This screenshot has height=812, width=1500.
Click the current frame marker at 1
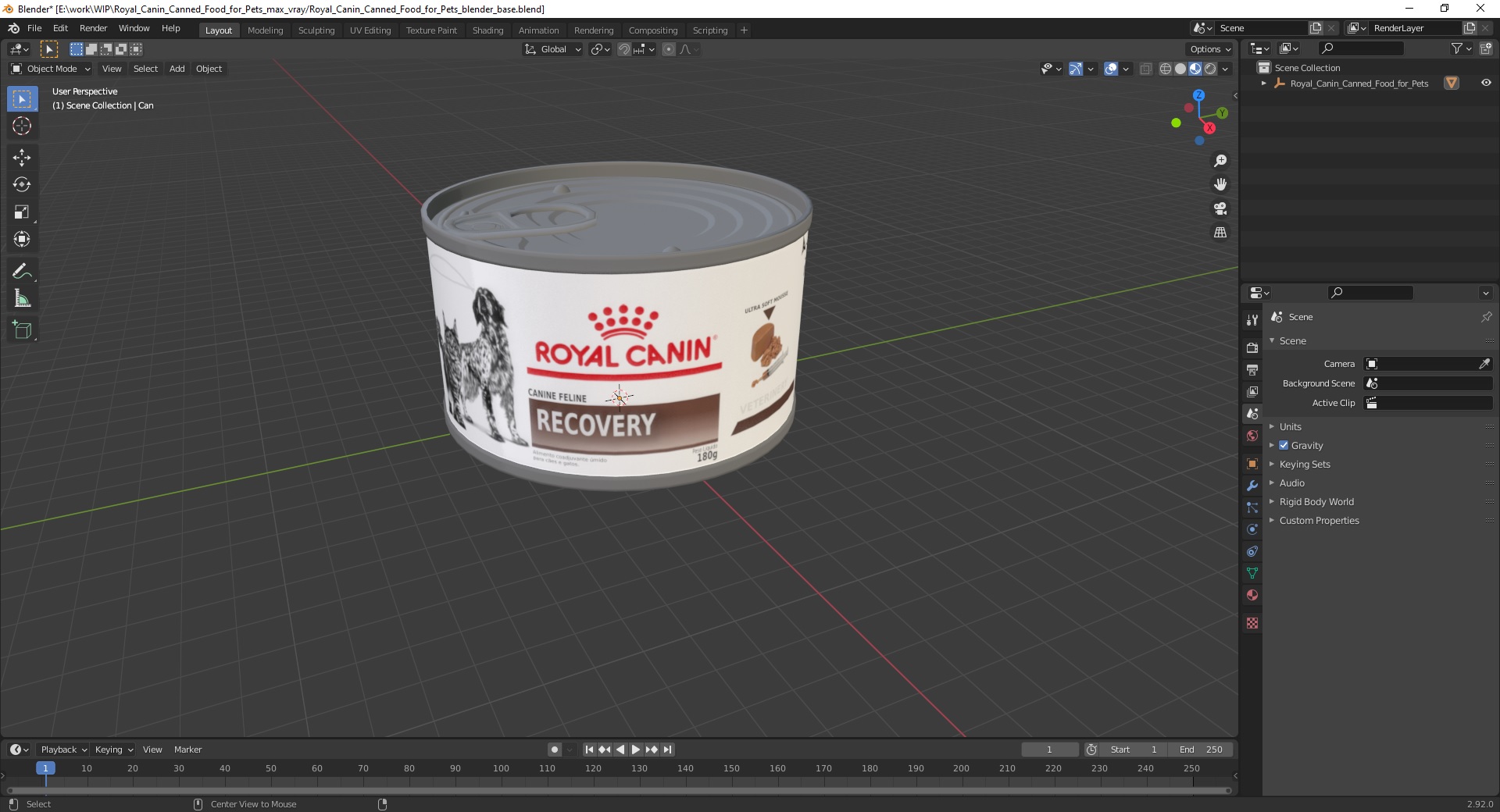click(x=45, y=768)
